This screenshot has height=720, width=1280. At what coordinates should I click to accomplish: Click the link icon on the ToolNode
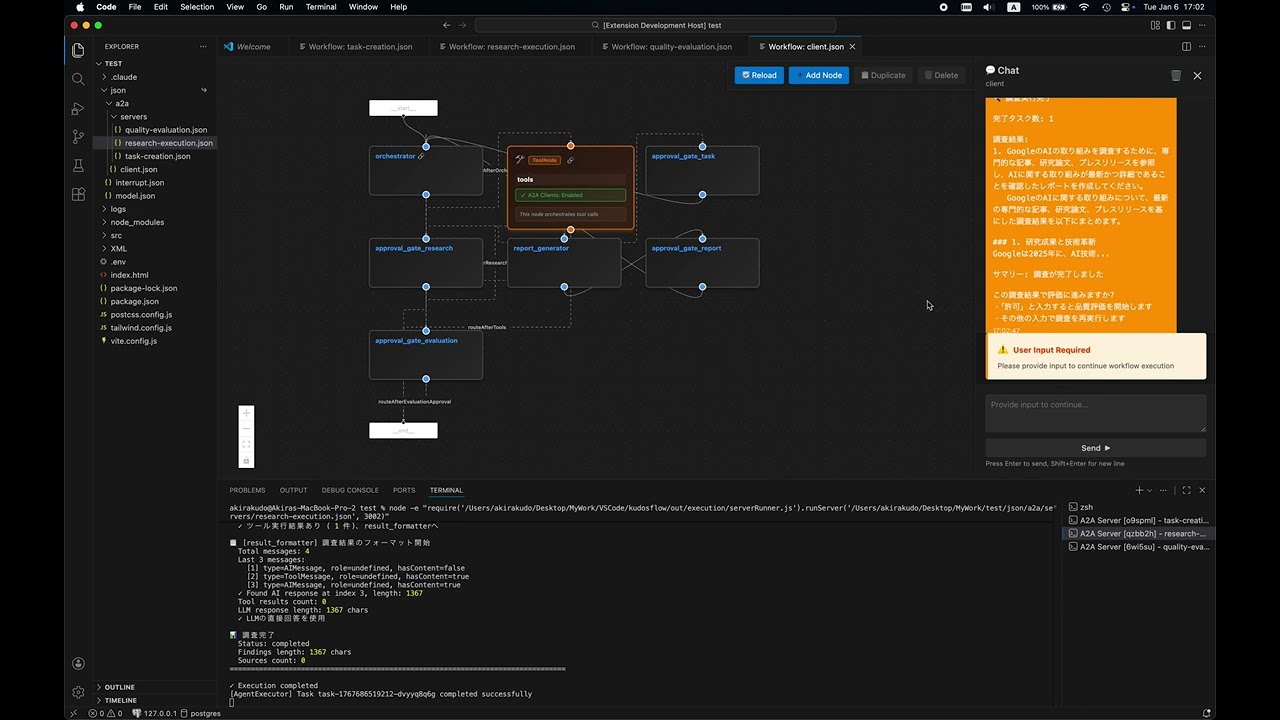(570, 160)
